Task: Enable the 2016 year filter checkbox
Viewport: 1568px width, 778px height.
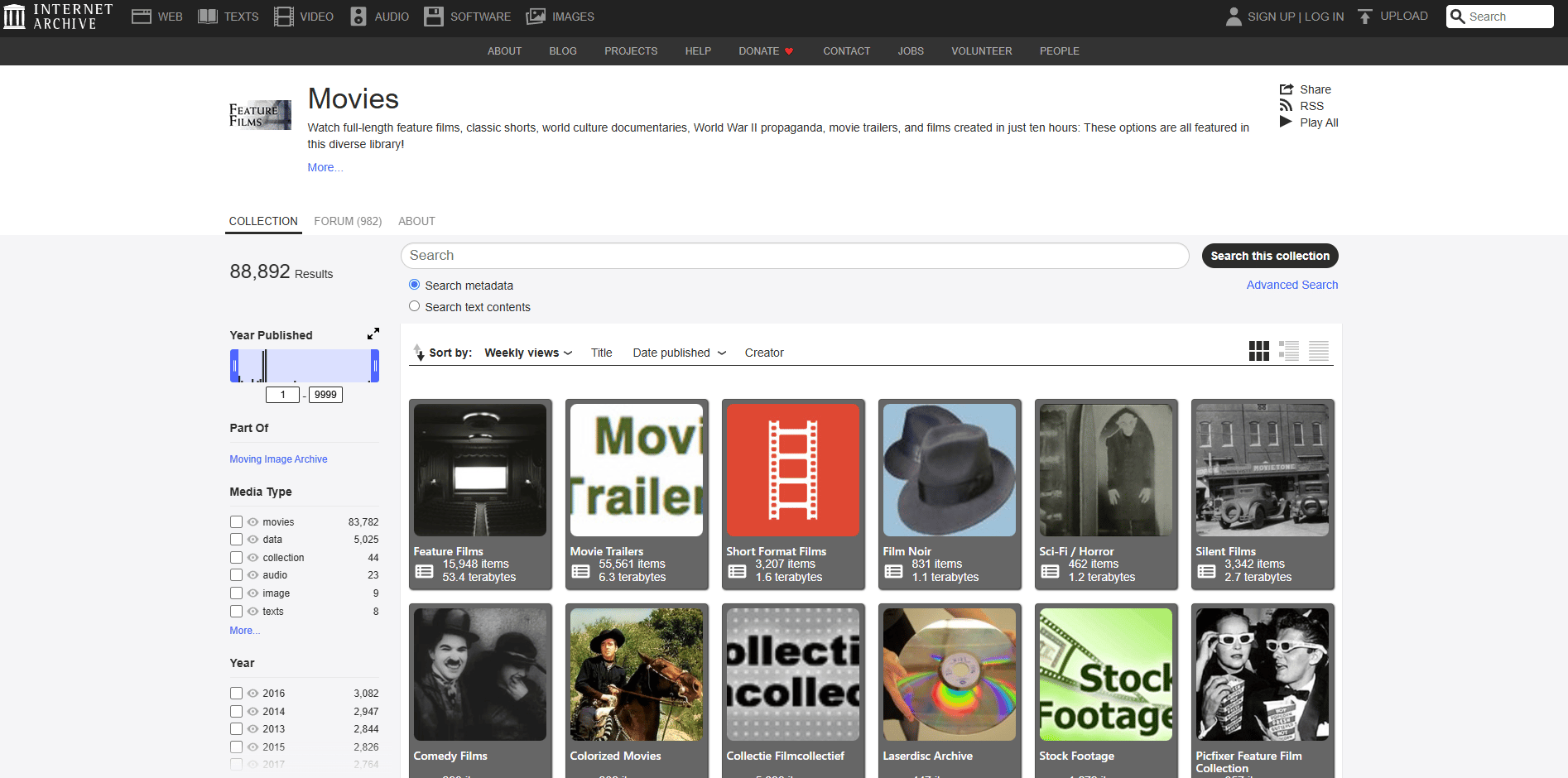Action: point(237,694)
